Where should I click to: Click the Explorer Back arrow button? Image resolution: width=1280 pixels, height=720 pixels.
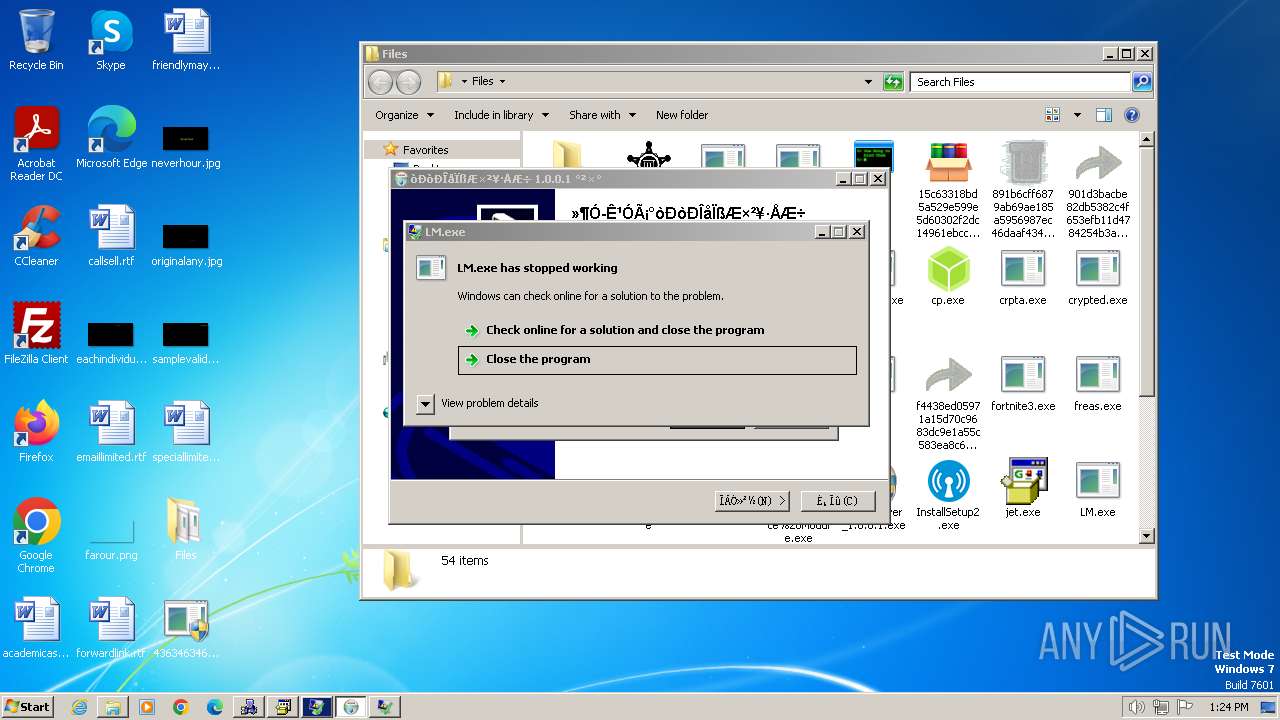[380, 82]
